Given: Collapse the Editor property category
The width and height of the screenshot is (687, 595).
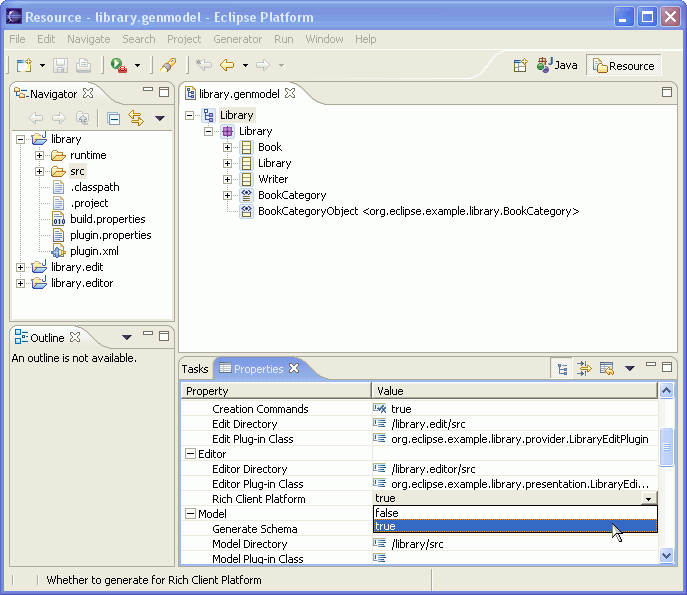Looking at the screenshot, I should (x=190, y=453).
